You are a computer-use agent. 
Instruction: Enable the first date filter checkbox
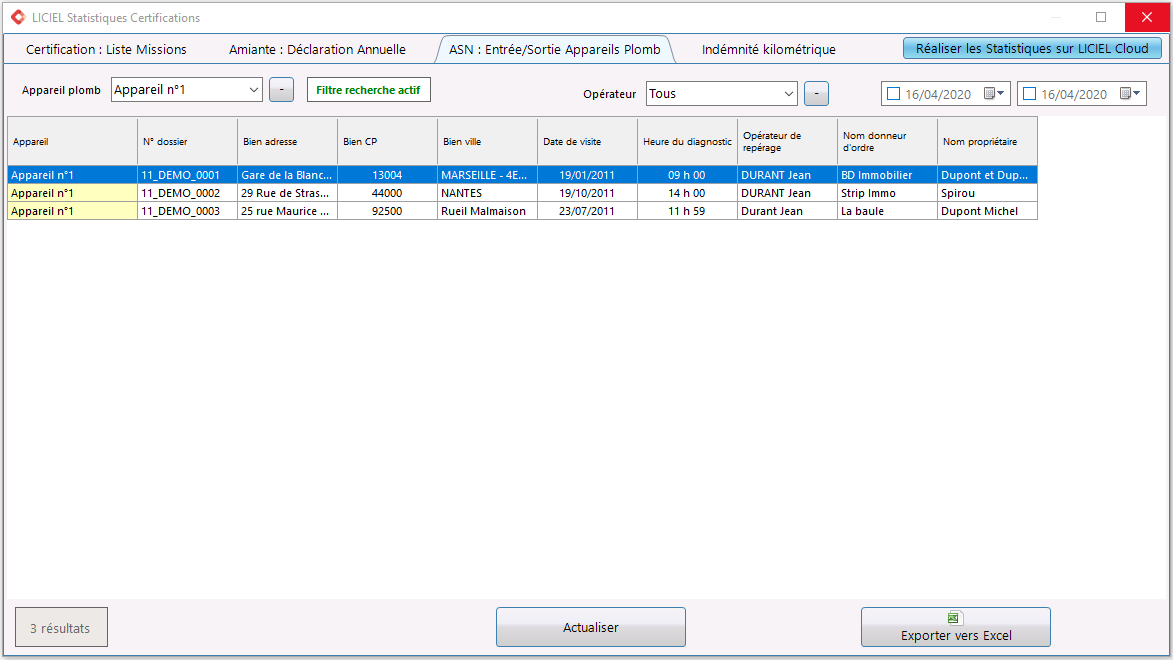tap(893, 94)
